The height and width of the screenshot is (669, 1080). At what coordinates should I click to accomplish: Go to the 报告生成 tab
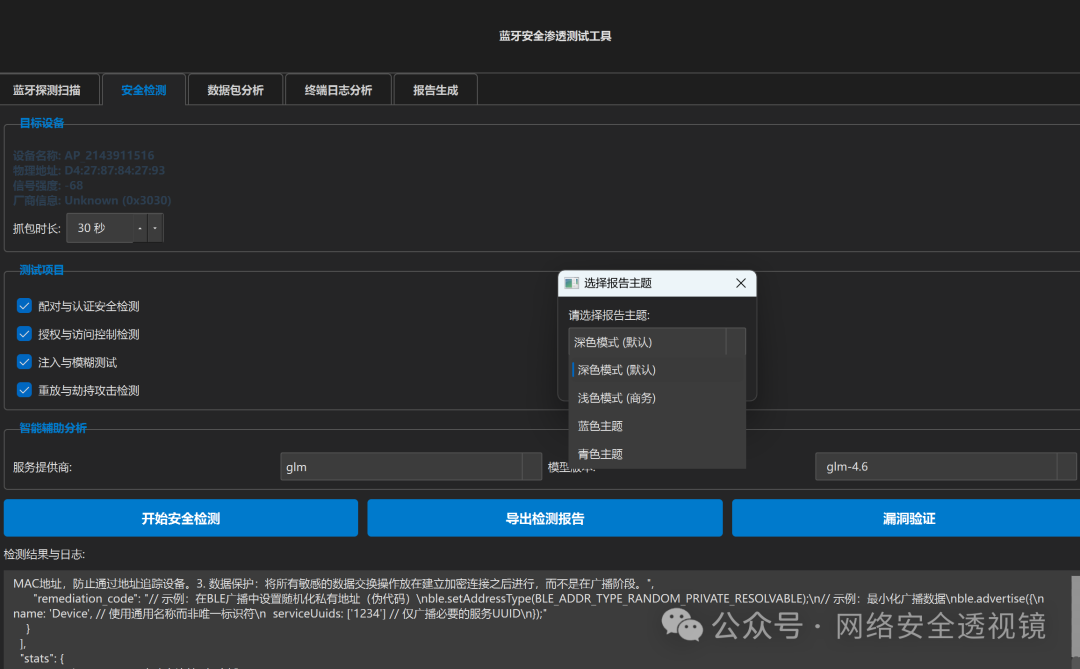click(435, 90)
